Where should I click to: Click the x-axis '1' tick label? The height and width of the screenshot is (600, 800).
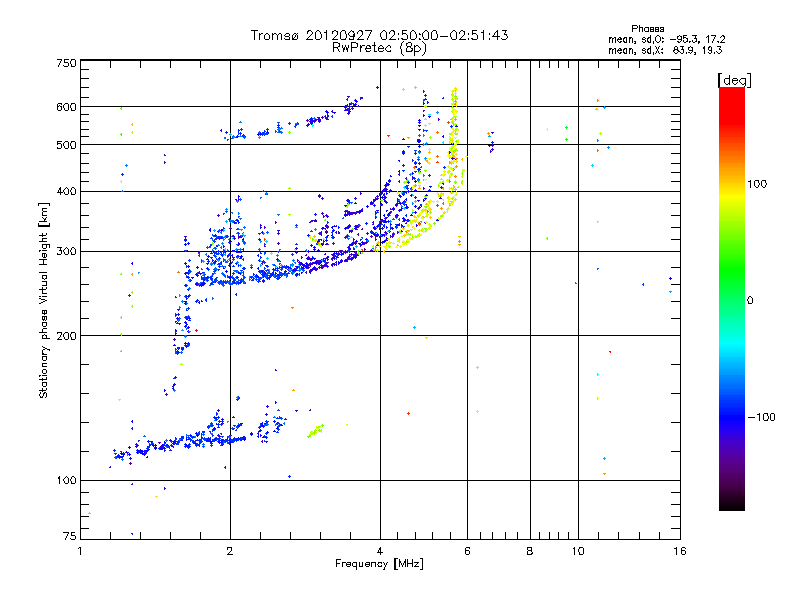click(x=80, y=551)
